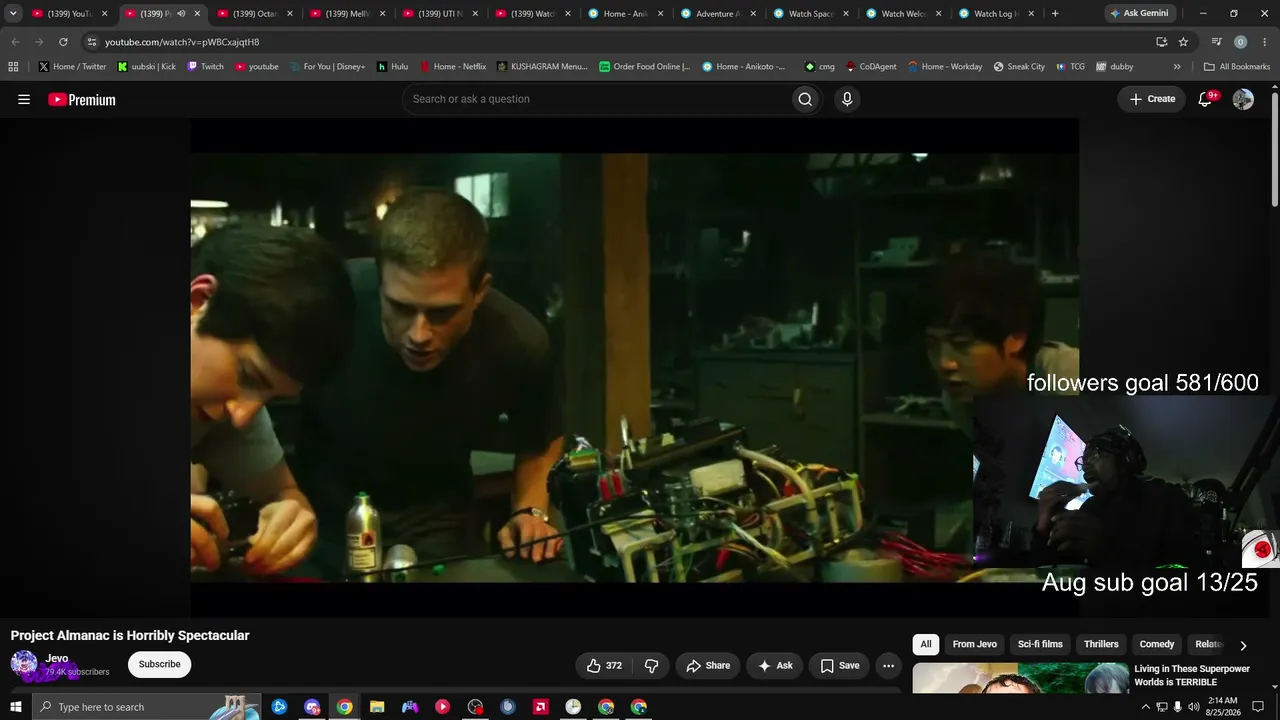The width and height of the screenshot is (1280, 720).
Task: Open Home / Twitter bookmark
Action: click(72, 67)
